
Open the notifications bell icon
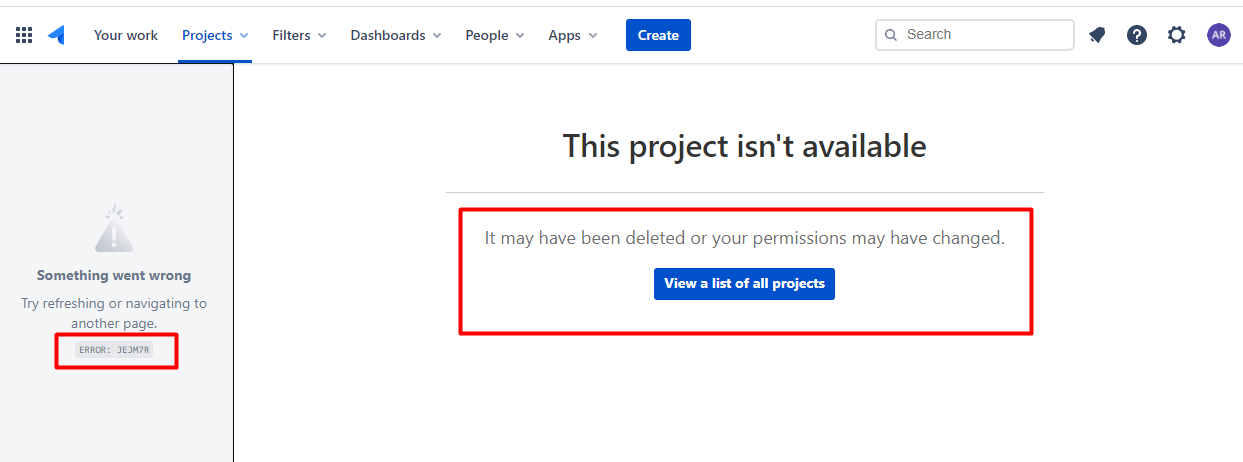pos(1097,35)
